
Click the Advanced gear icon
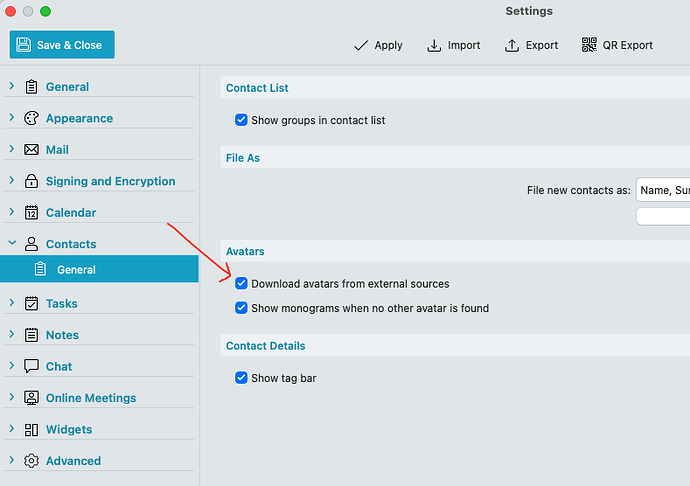tap(31, 461)
